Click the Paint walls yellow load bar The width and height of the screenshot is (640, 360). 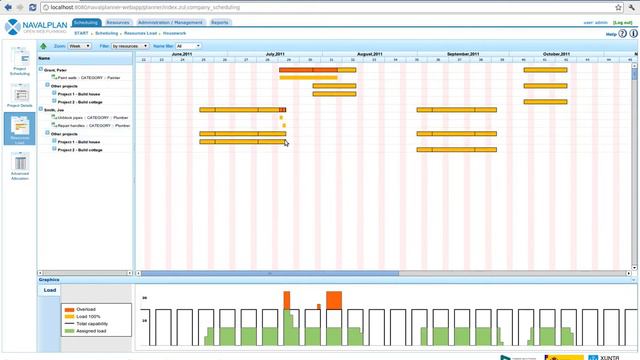309,78
